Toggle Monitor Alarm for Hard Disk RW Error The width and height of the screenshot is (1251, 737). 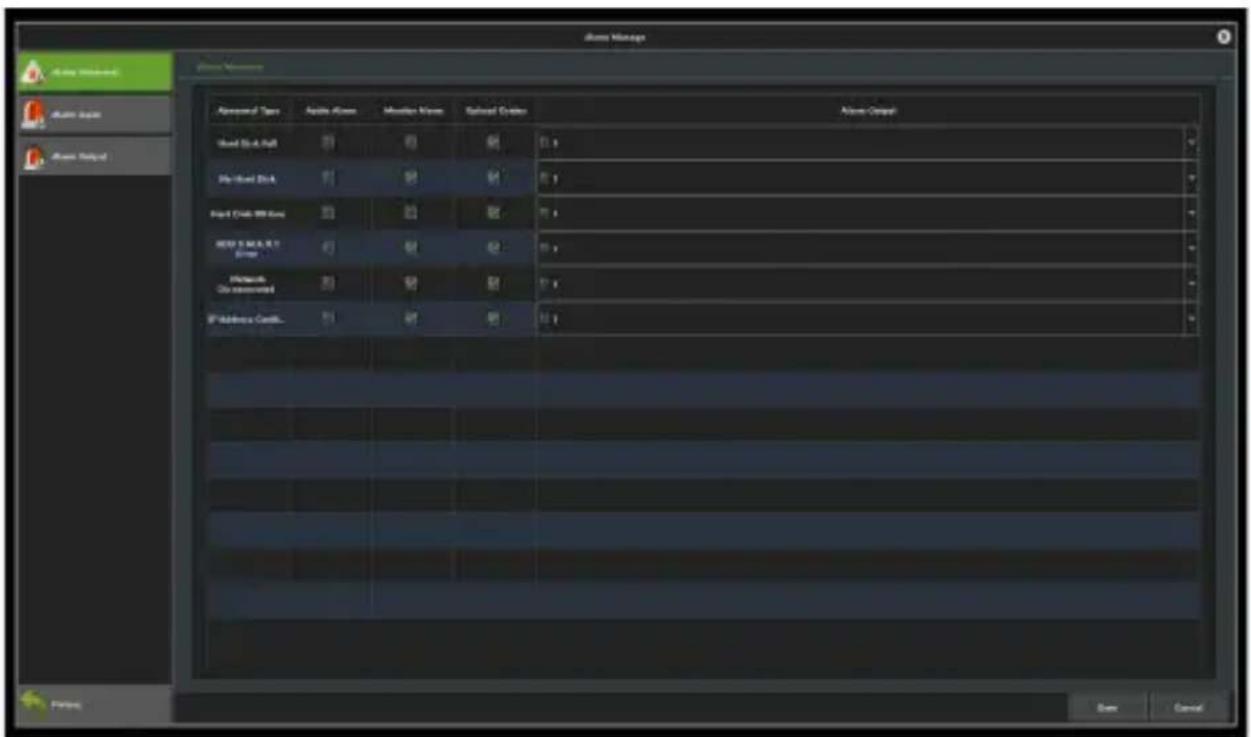(410, 213)
